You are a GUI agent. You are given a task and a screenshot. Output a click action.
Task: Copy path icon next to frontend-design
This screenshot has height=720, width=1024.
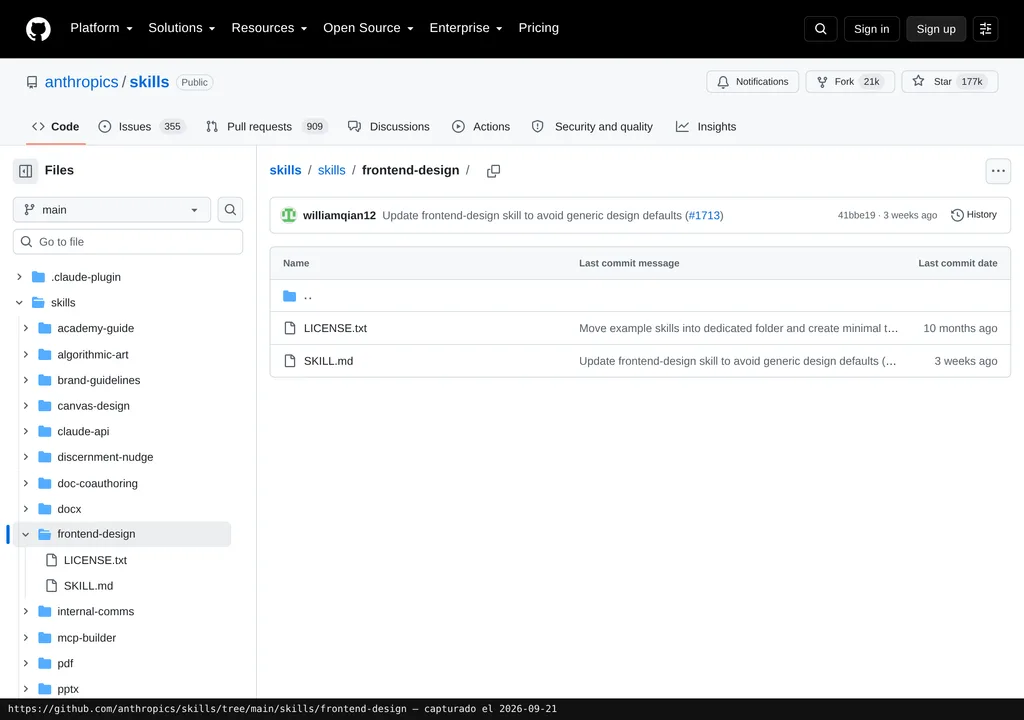click(x=494, y=171)
